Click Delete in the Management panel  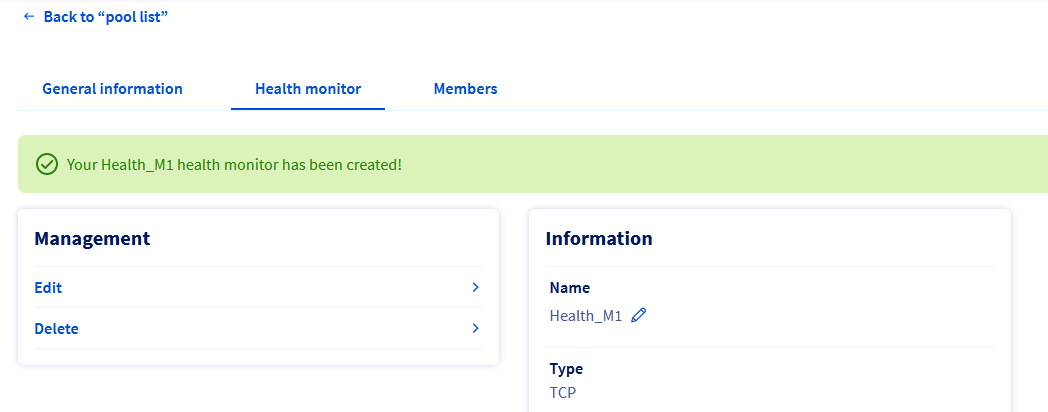click(56, 329)
